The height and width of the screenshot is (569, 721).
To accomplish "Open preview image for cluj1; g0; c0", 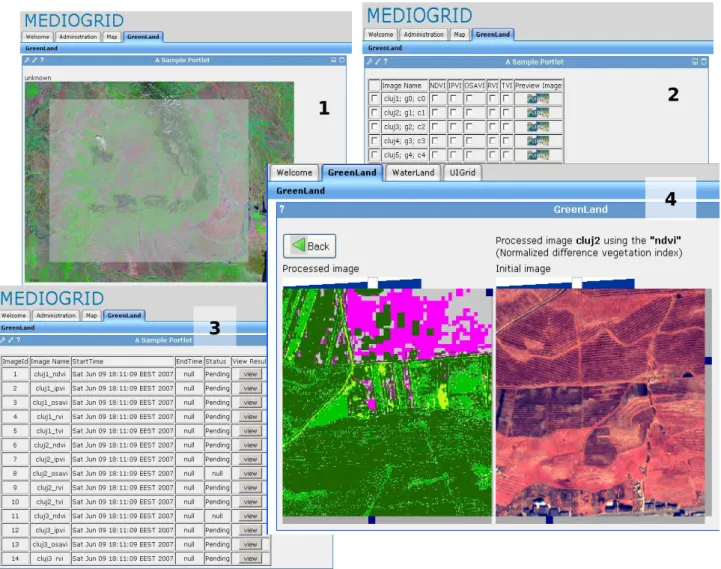I will click(538, 98).
